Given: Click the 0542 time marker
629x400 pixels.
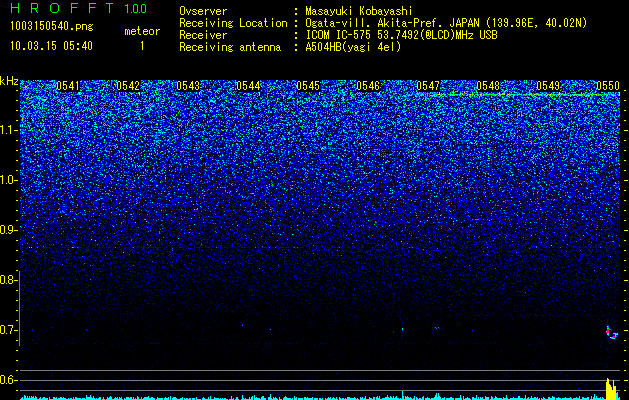Looking at the screenshot, I should coord(128,86).
